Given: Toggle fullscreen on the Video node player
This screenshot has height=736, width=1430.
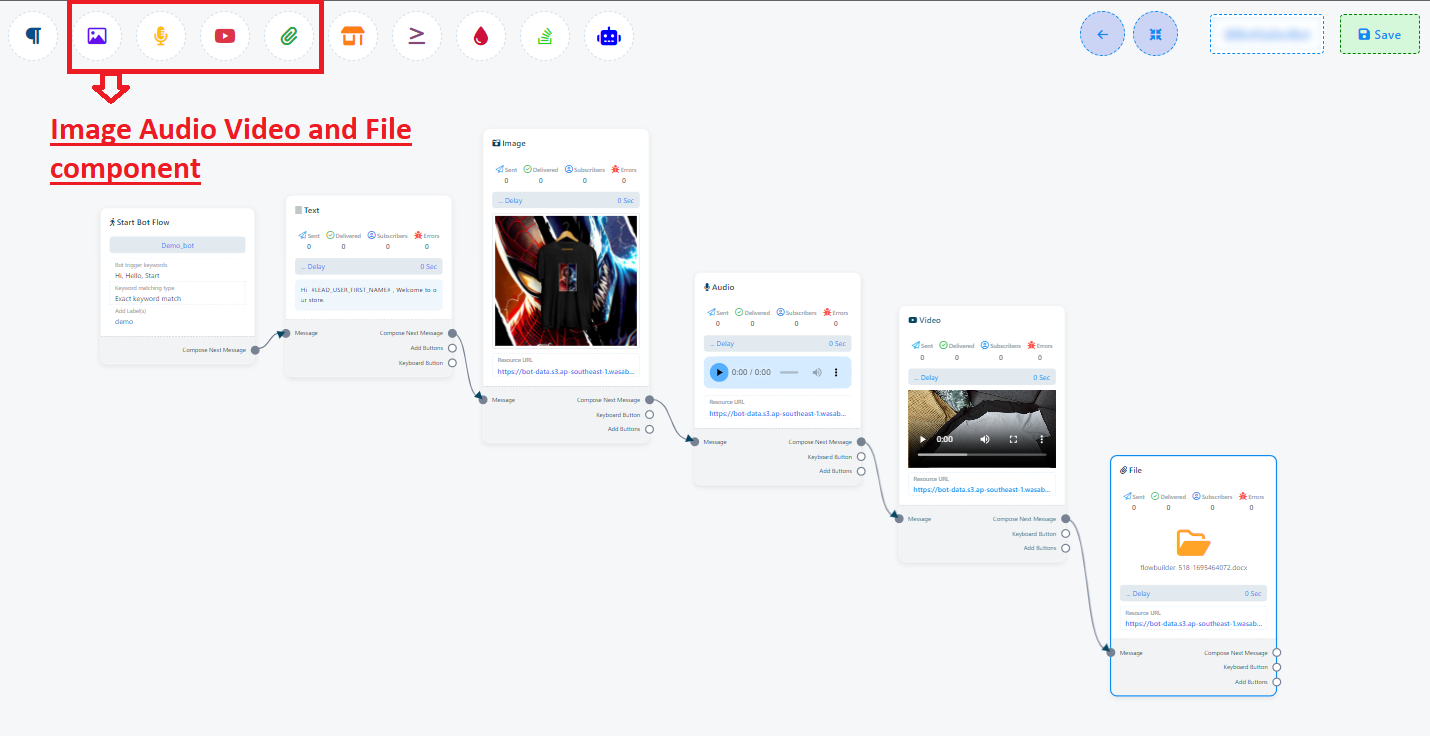Looking at the screenshot, I should 1013,439.
